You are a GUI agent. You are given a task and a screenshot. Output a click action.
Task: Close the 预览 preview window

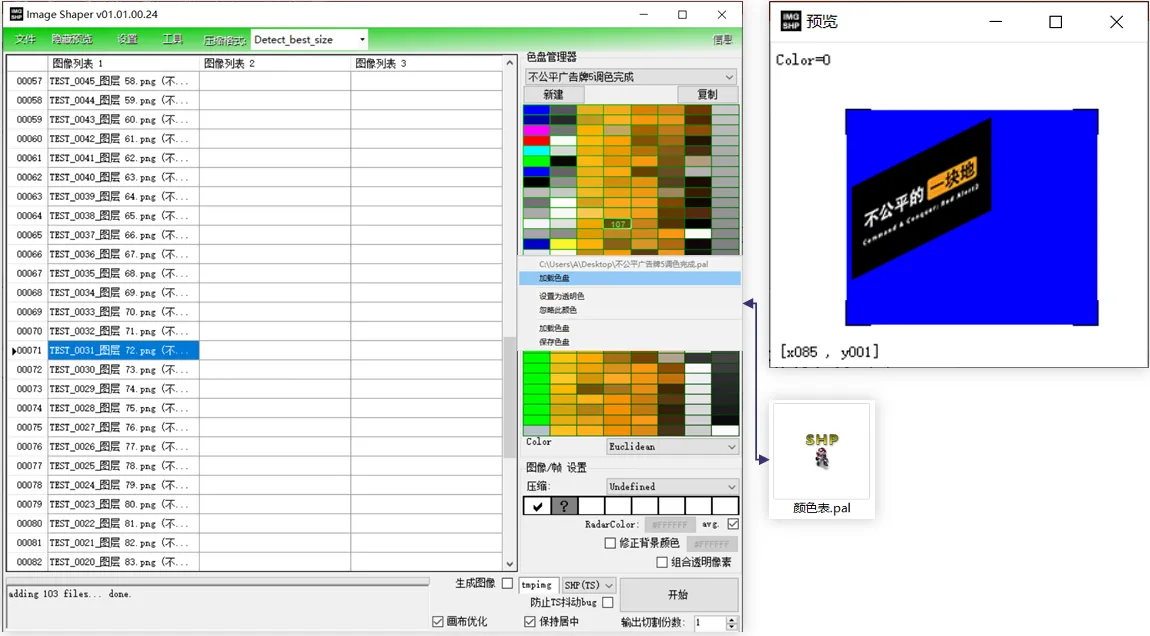coord(1116,21)
